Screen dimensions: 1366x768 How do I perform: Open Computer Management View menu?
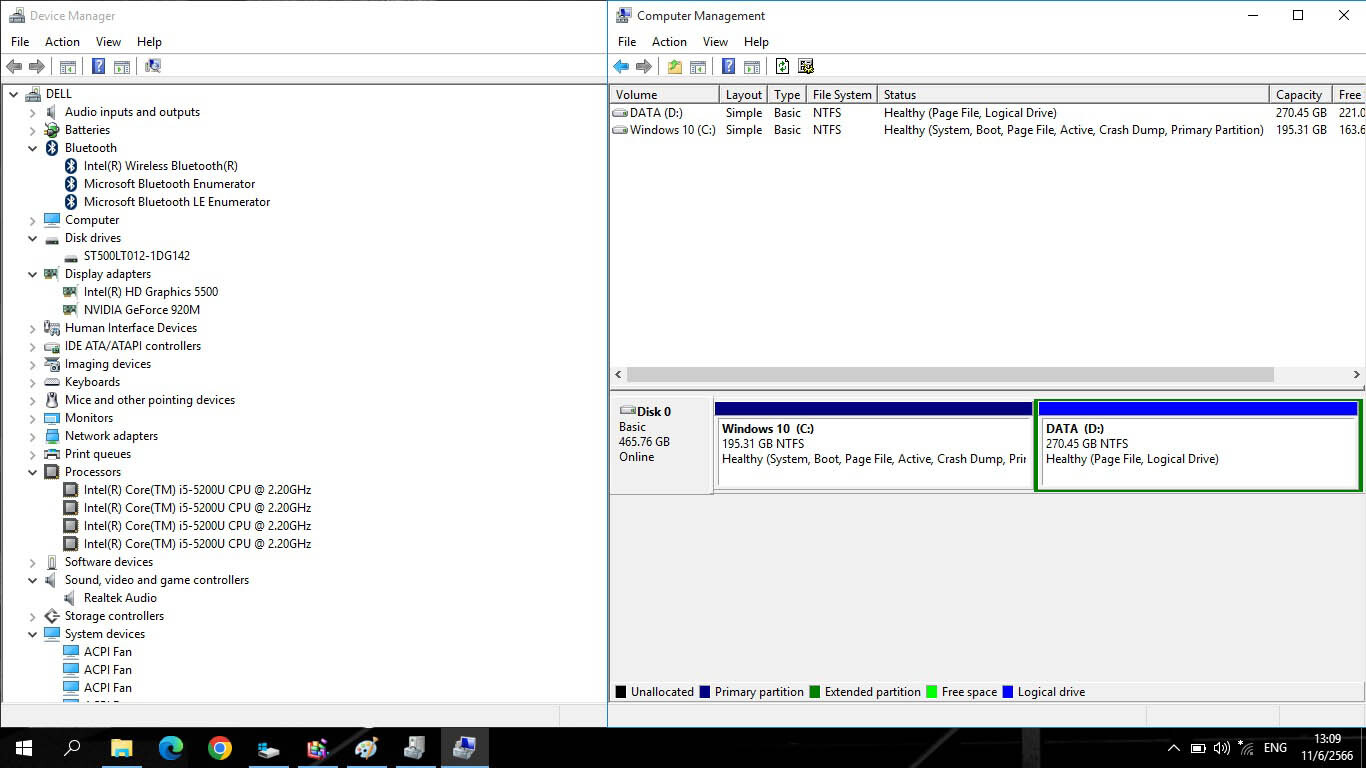tap(715, 42)
